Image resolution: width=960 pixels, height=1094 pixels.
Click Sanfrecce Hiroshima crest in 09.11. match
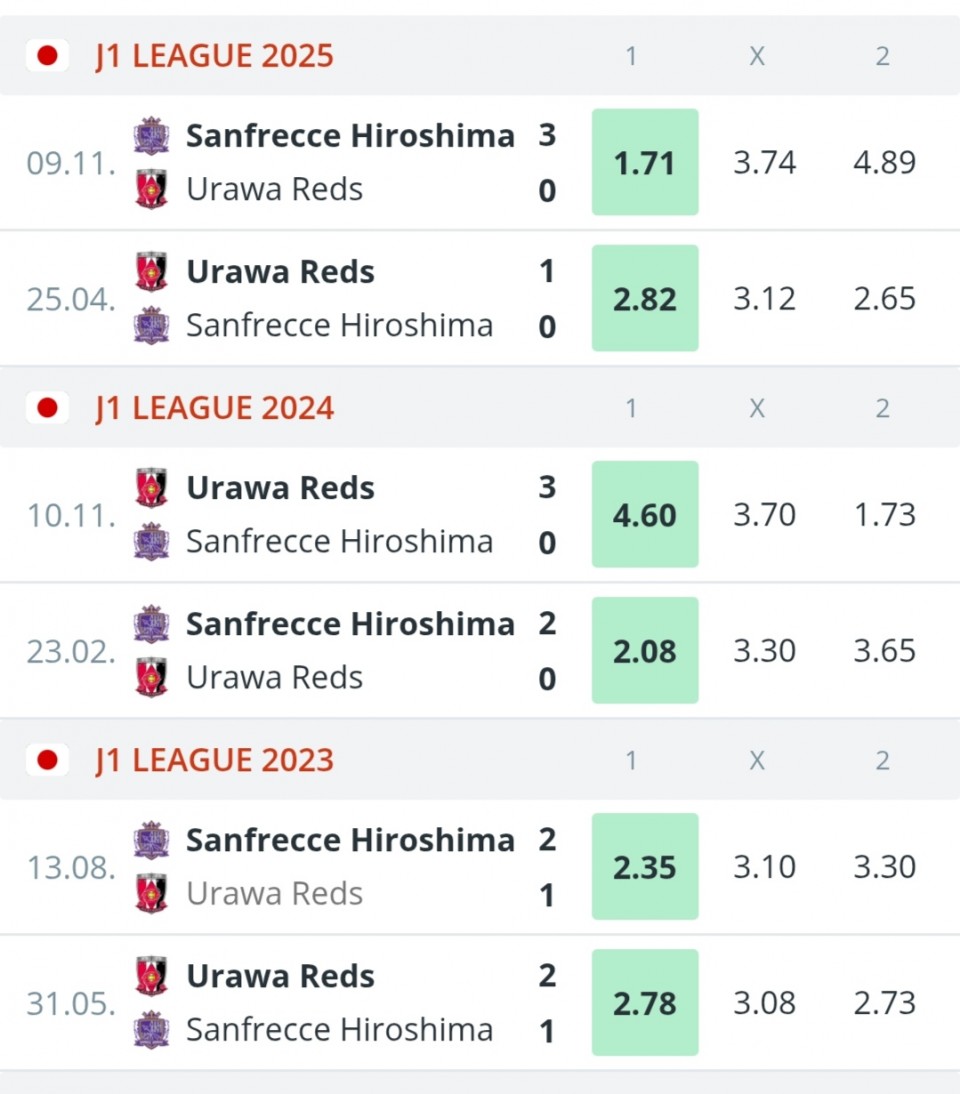pos(151,135)
